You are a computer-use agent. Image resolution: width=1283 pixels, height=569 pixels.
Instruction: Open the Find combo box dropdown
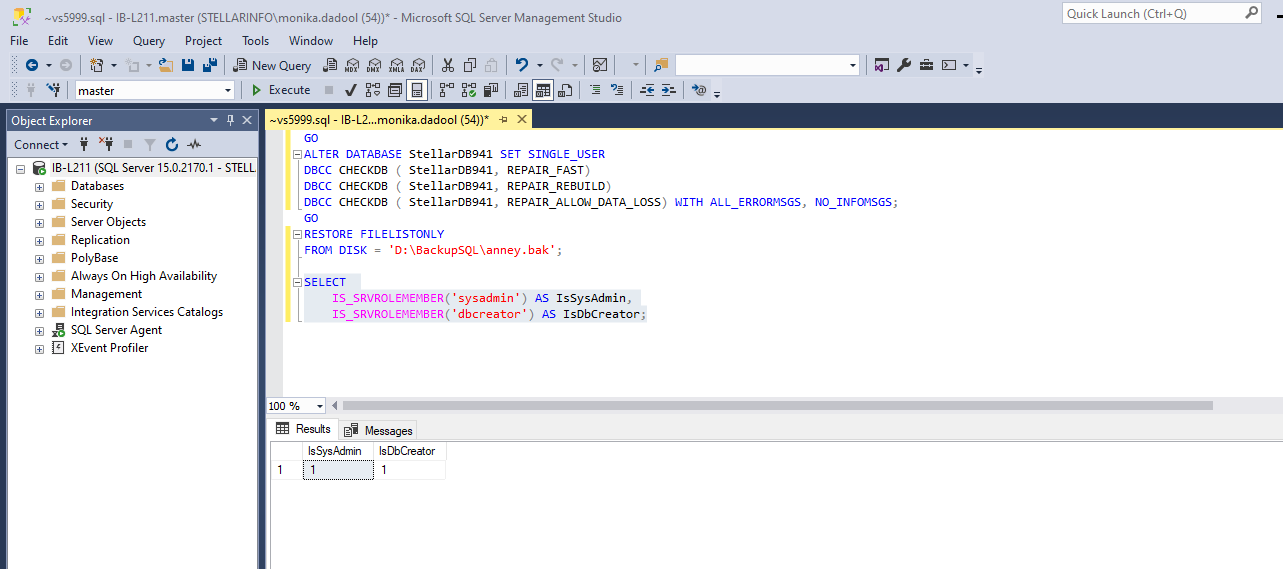853,65
